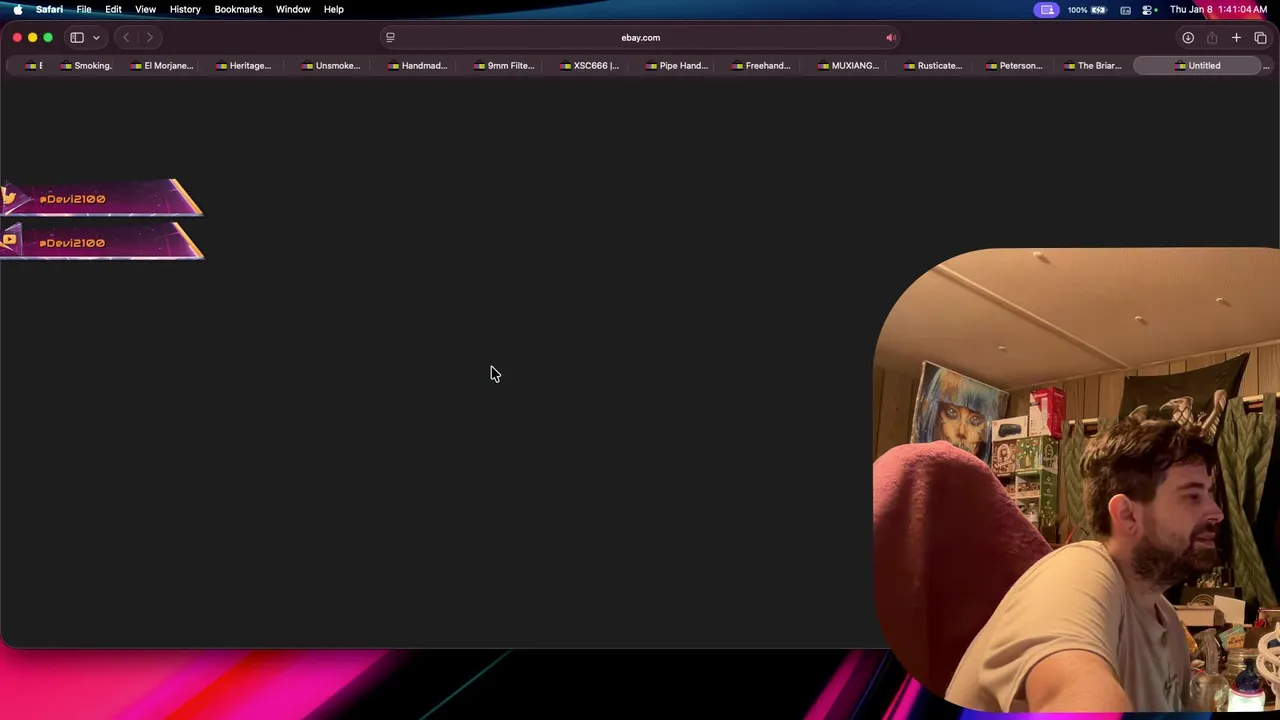Switch to the El Morjane tab
Screen dimensions: 1280x720
click(161, 65)
